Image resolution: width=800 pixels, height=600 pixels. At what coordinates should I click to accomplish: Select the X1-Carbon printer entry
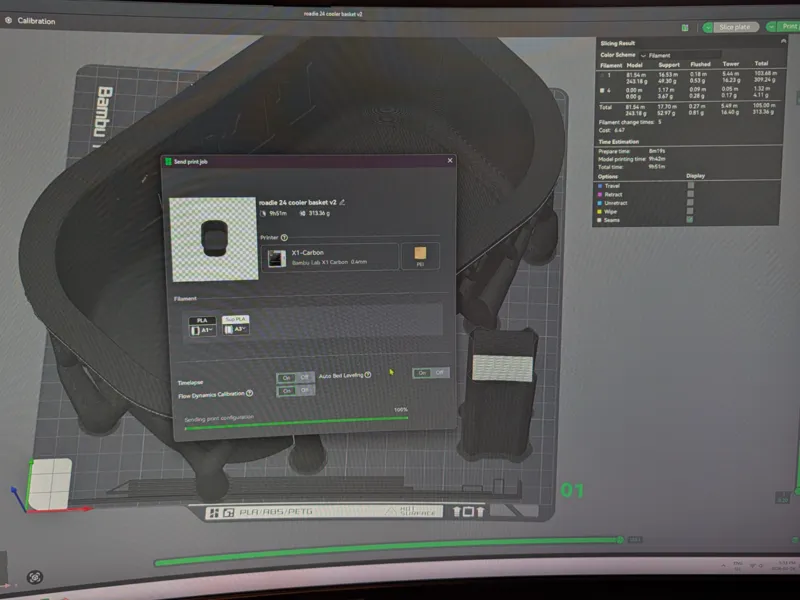pos(330,257)
